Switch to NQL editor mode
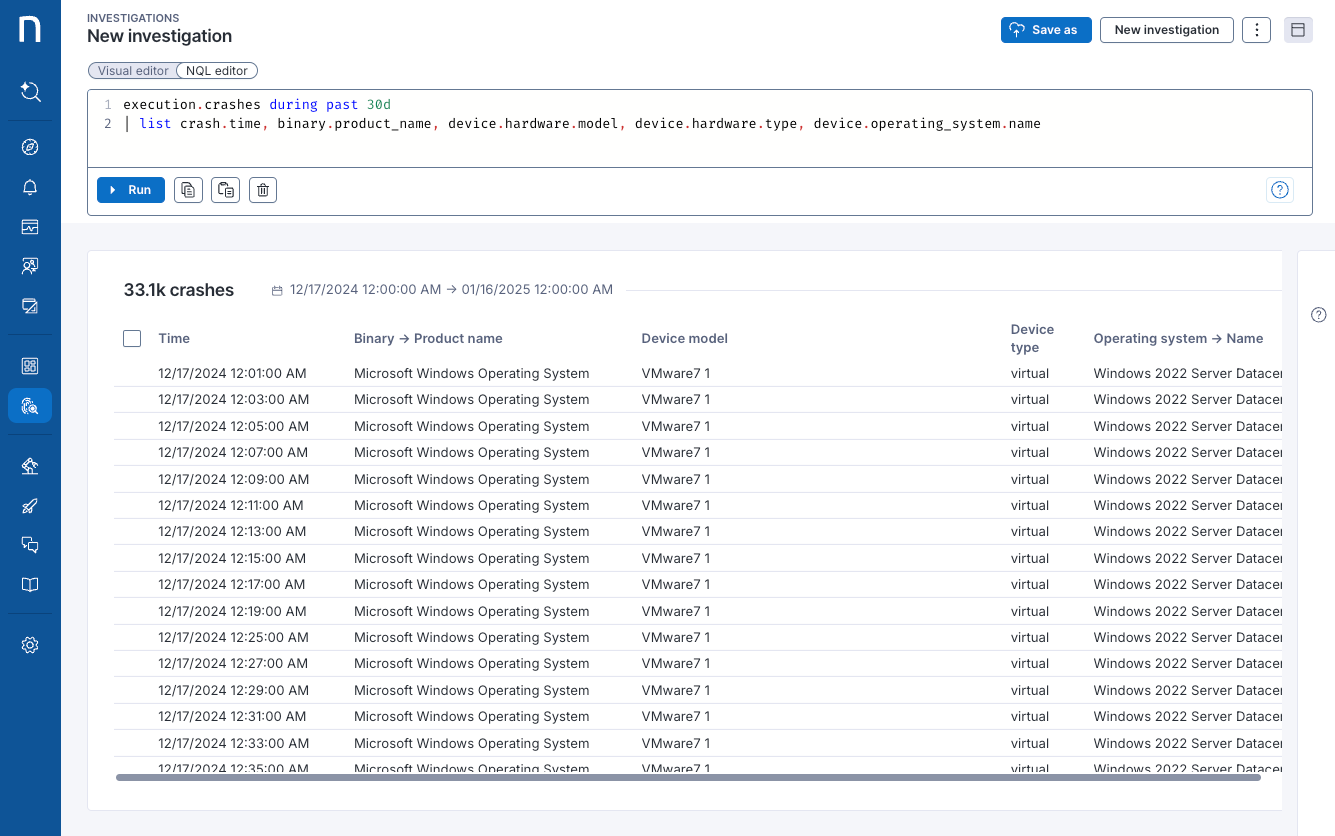Viewport: 1335px width, 836px height. 217,71
